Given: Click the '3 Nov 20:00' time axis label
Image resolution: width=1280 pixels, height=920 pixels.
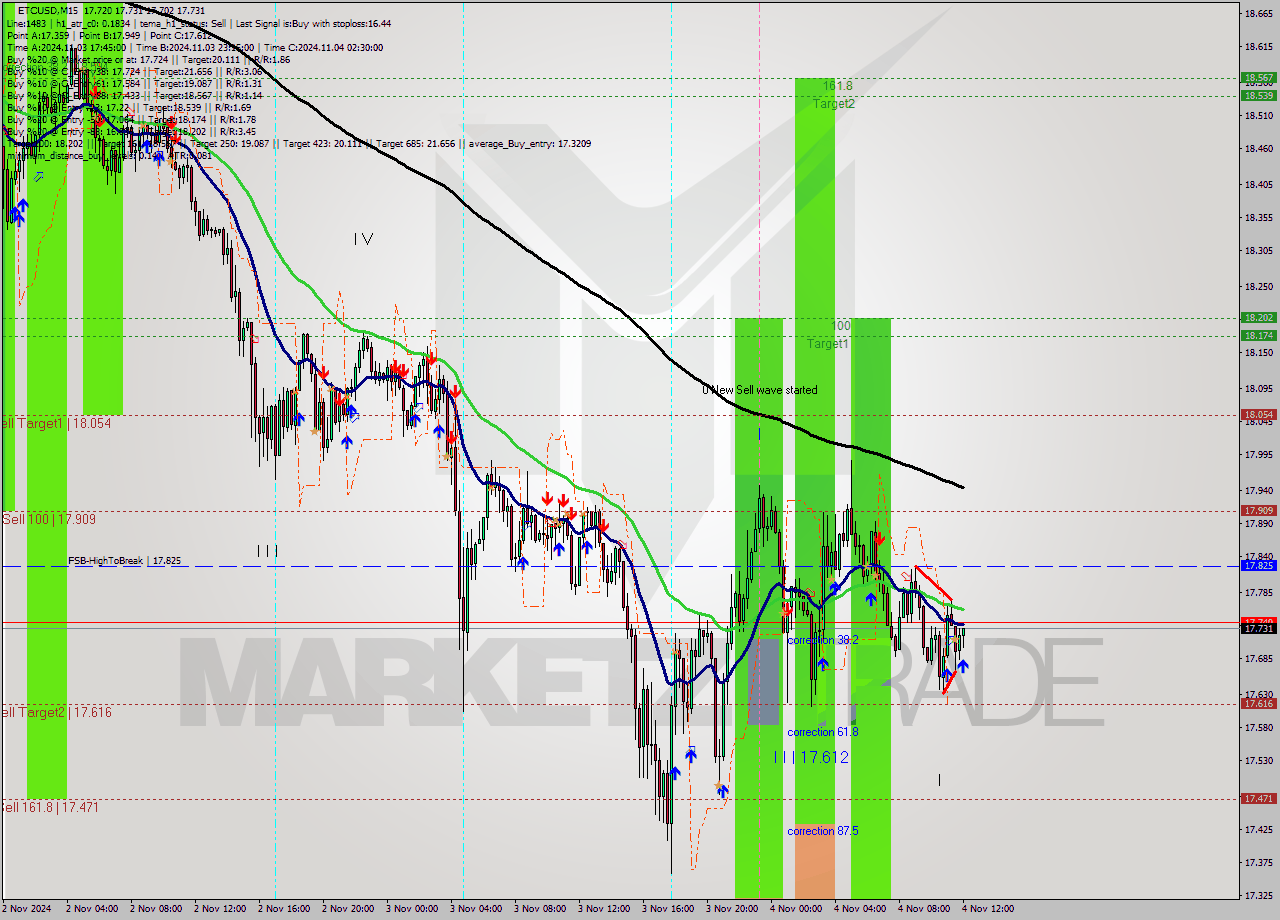Looking at the screenshot, I should pos(732,909).
